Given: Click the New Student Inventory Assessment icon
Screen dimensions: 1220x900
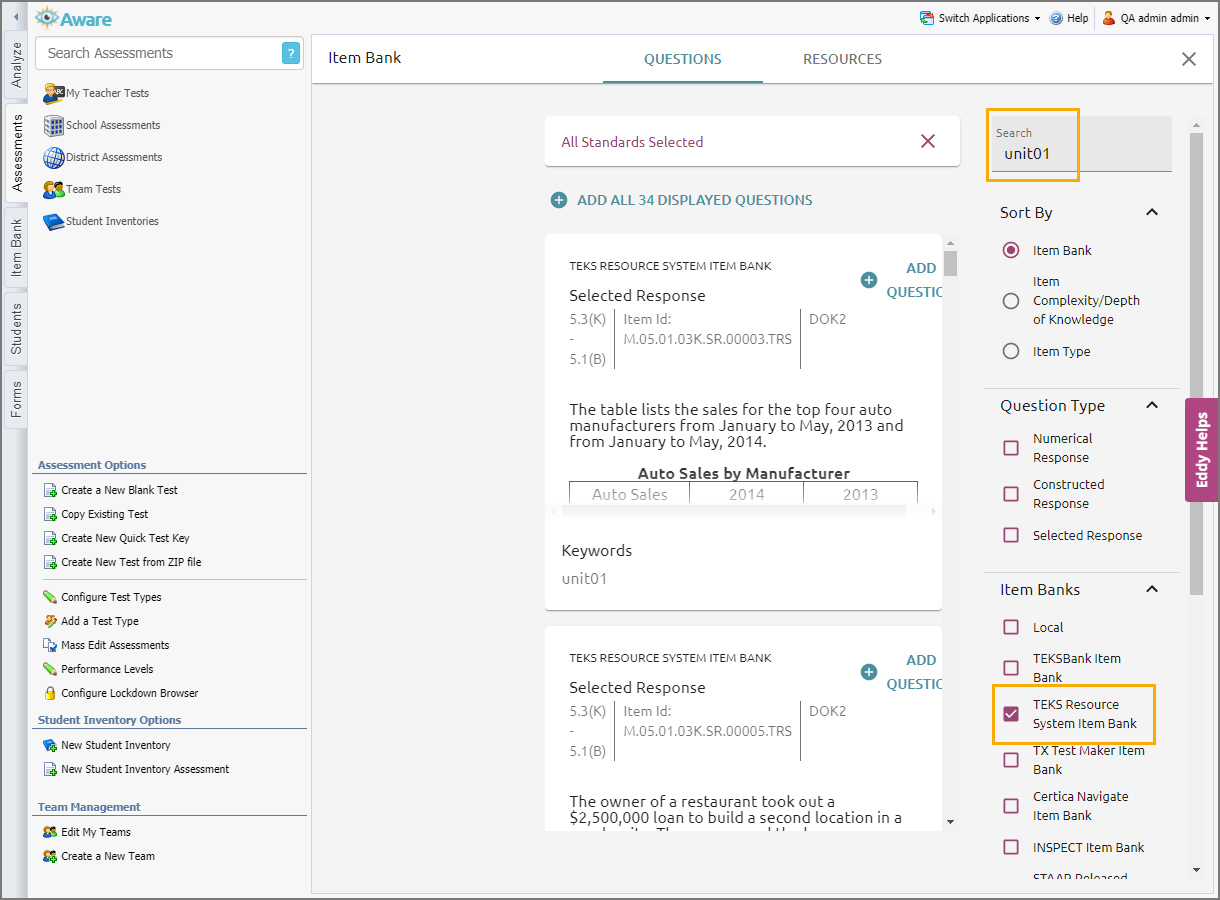Looking at the screenshot, I should pyautogui.click(x=50, y=769).
